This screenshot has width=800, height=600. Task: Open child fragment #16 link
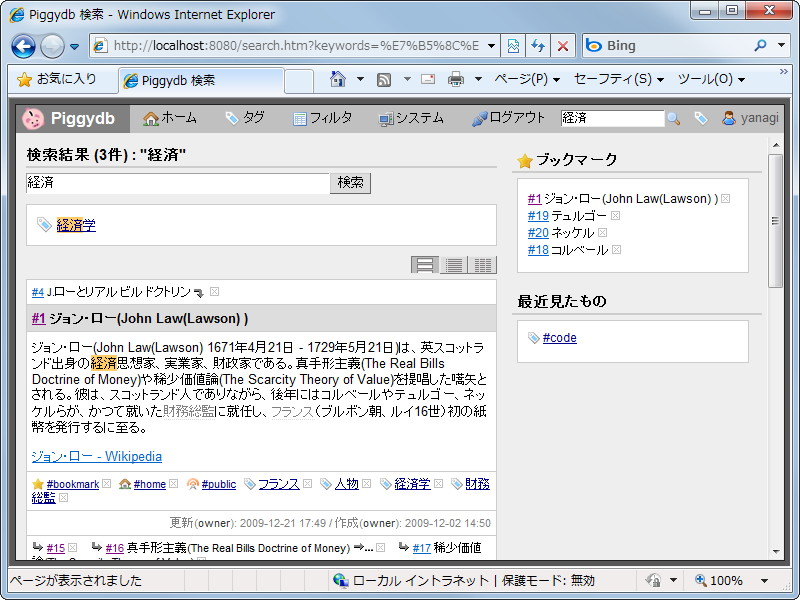coord(115,548)
